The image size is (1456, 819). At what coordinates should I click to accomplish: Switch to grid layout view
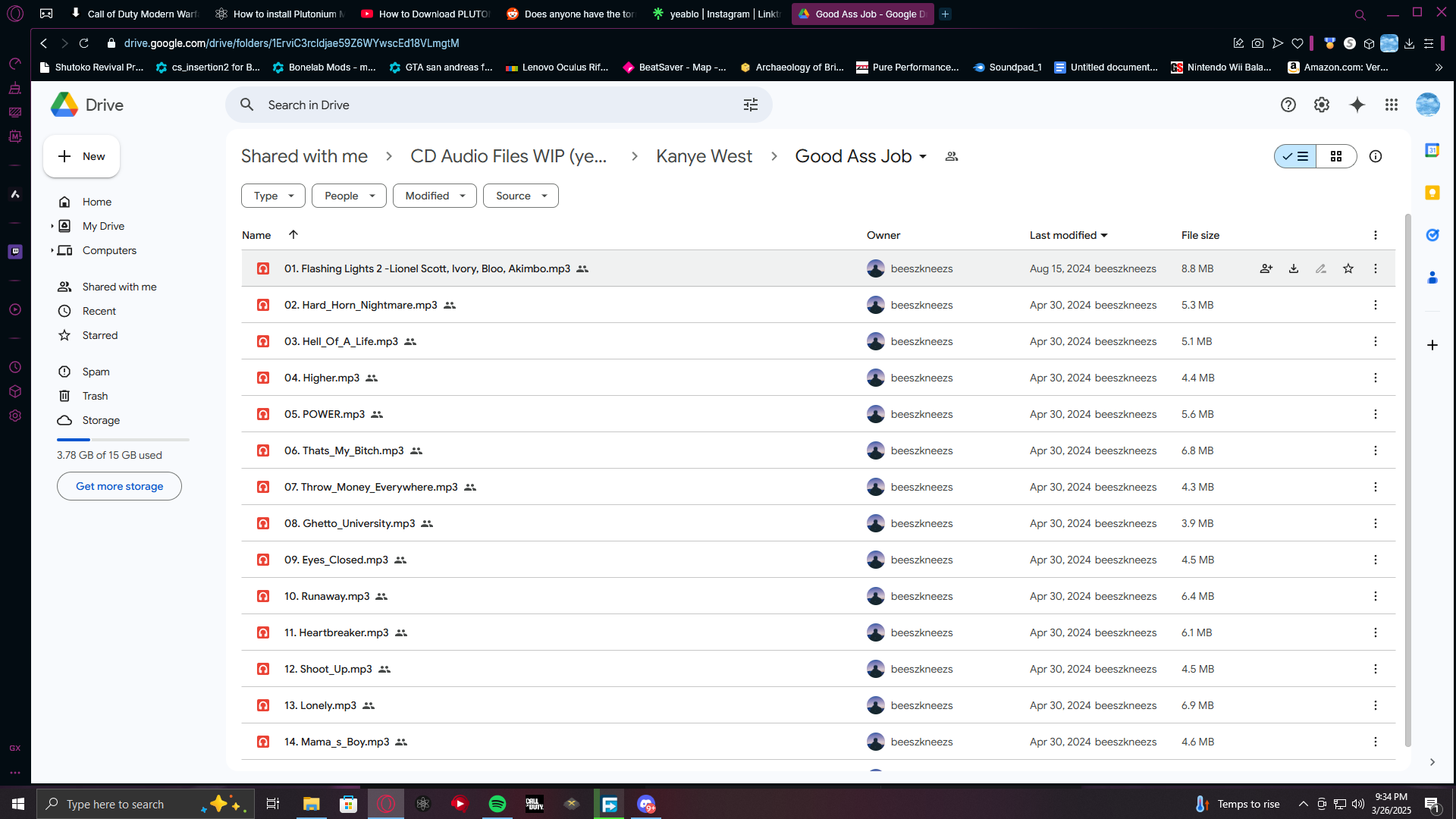(x=1336, y=156)
